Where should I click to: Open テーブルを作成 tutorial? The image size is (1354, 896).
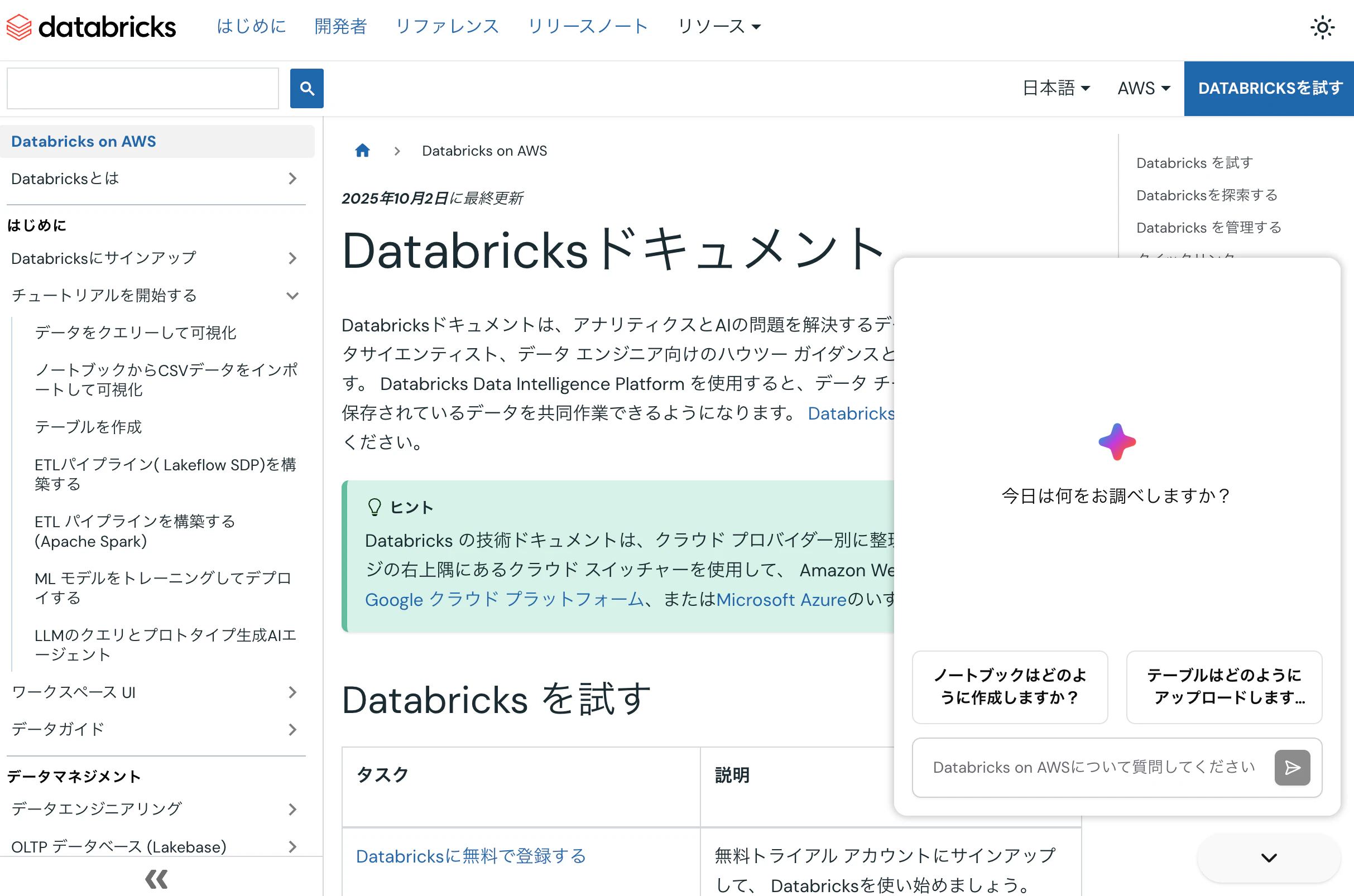click(88, 427)
